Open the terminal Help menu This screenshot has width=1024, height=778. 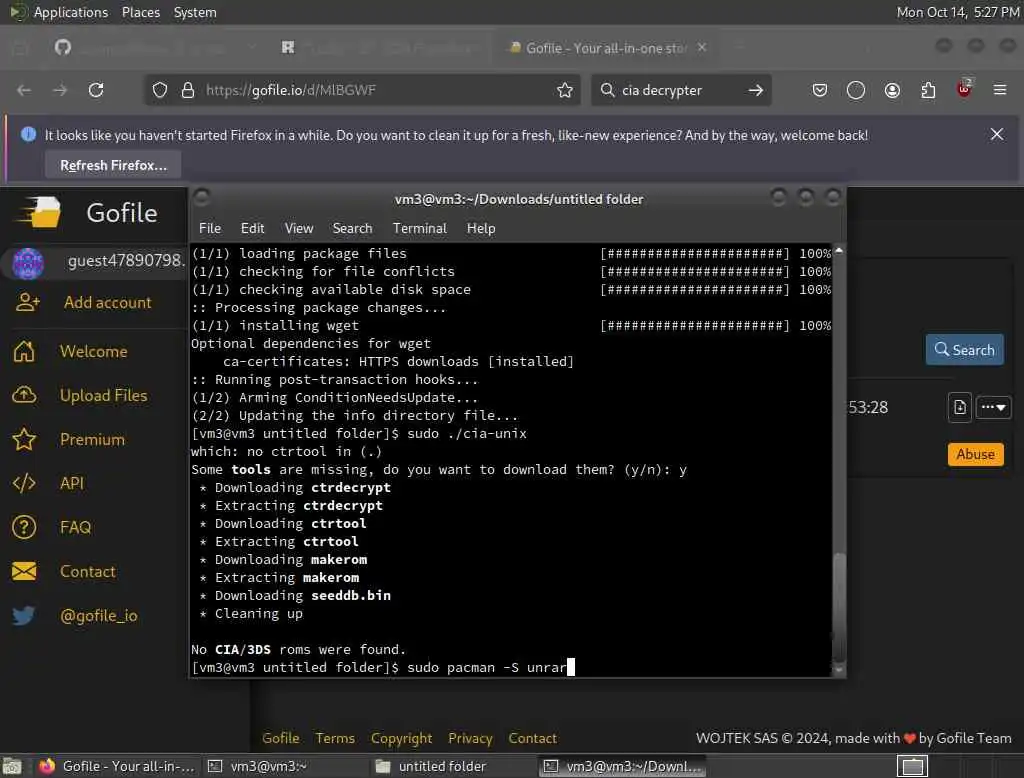[x=481, y=228]
